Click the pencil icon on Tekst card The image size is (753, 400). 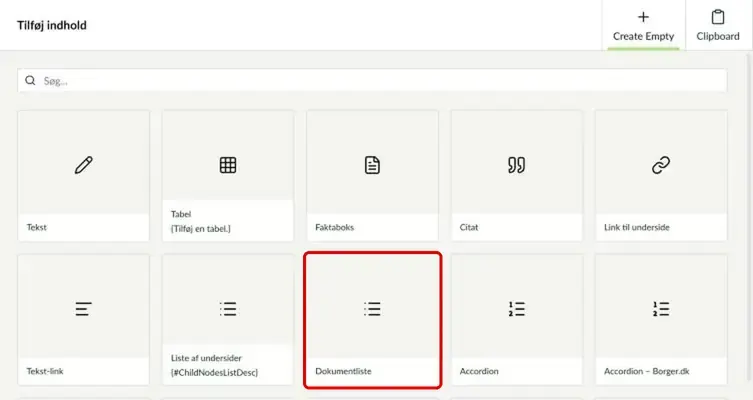click(84, 165)
